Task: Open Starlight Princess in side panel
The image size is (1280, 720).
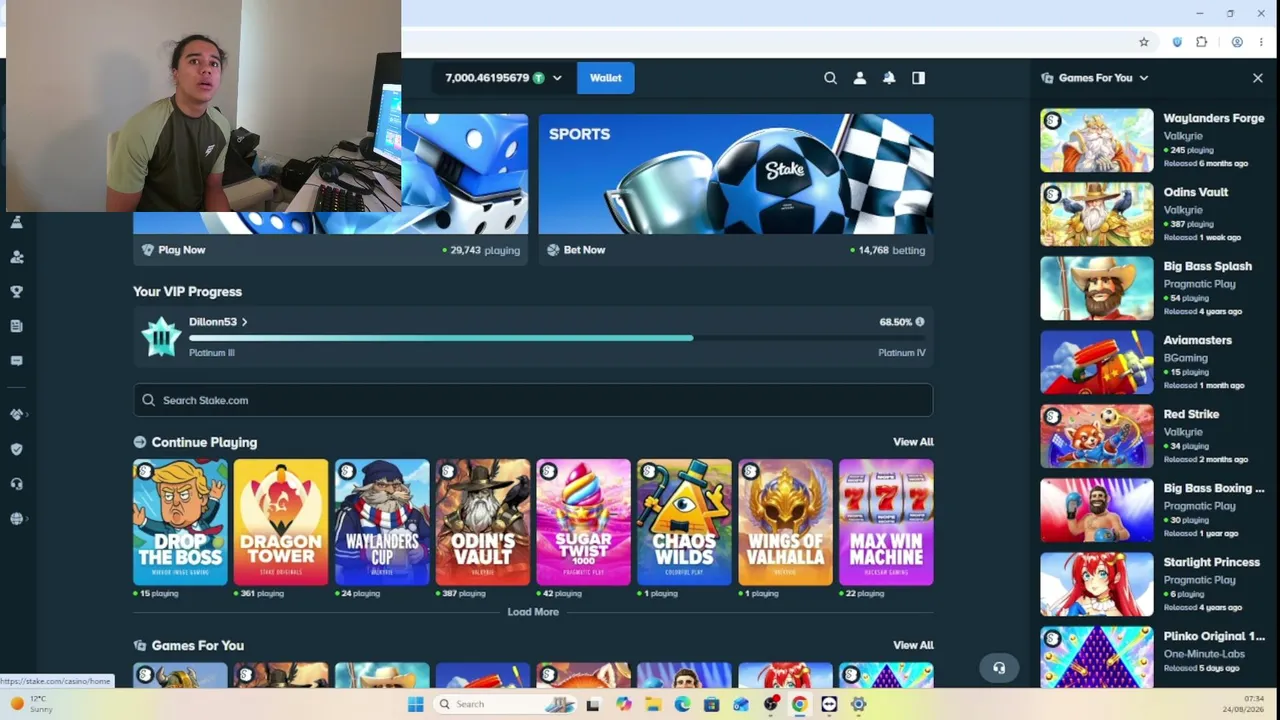Action: coord(1152,584)
